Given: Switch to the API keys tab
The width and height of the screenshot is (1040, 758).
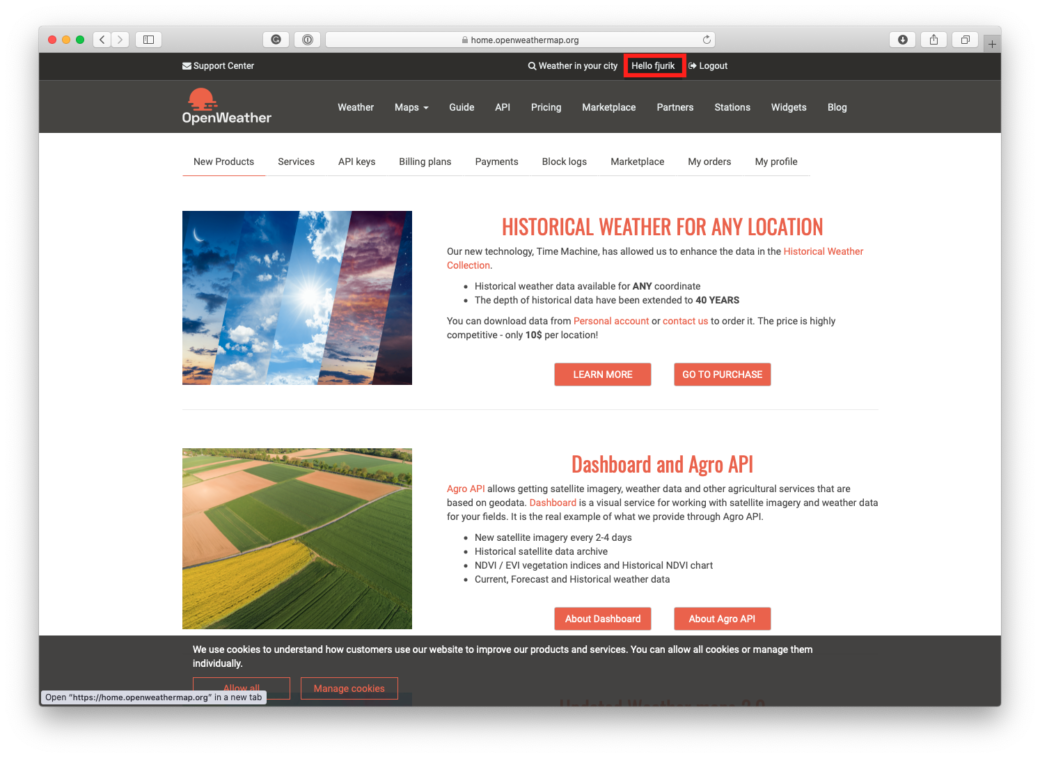Looking at the screenshot, I should 356,161.
